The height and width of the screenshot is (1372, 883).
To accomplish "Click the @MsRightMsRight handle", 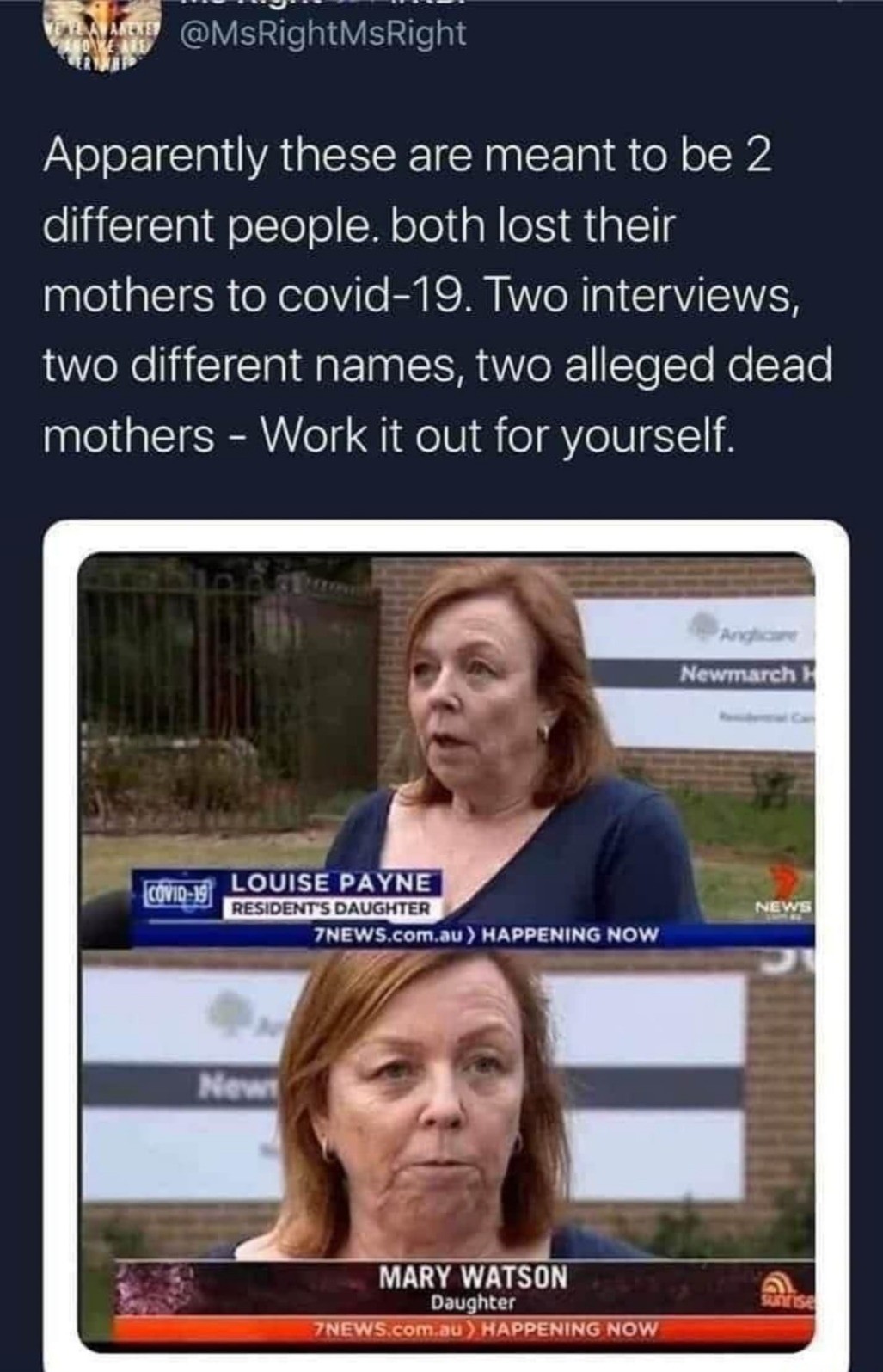I will coord(322,34).
